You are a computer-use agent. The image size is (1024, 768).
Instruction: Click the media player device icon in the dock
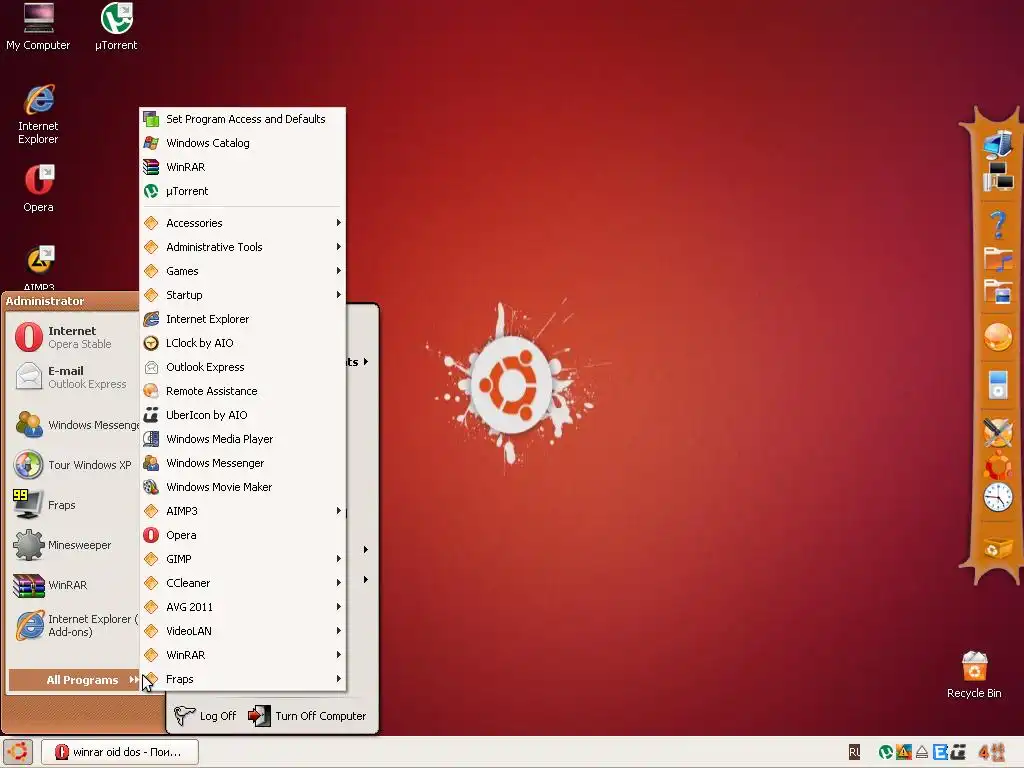998,384
